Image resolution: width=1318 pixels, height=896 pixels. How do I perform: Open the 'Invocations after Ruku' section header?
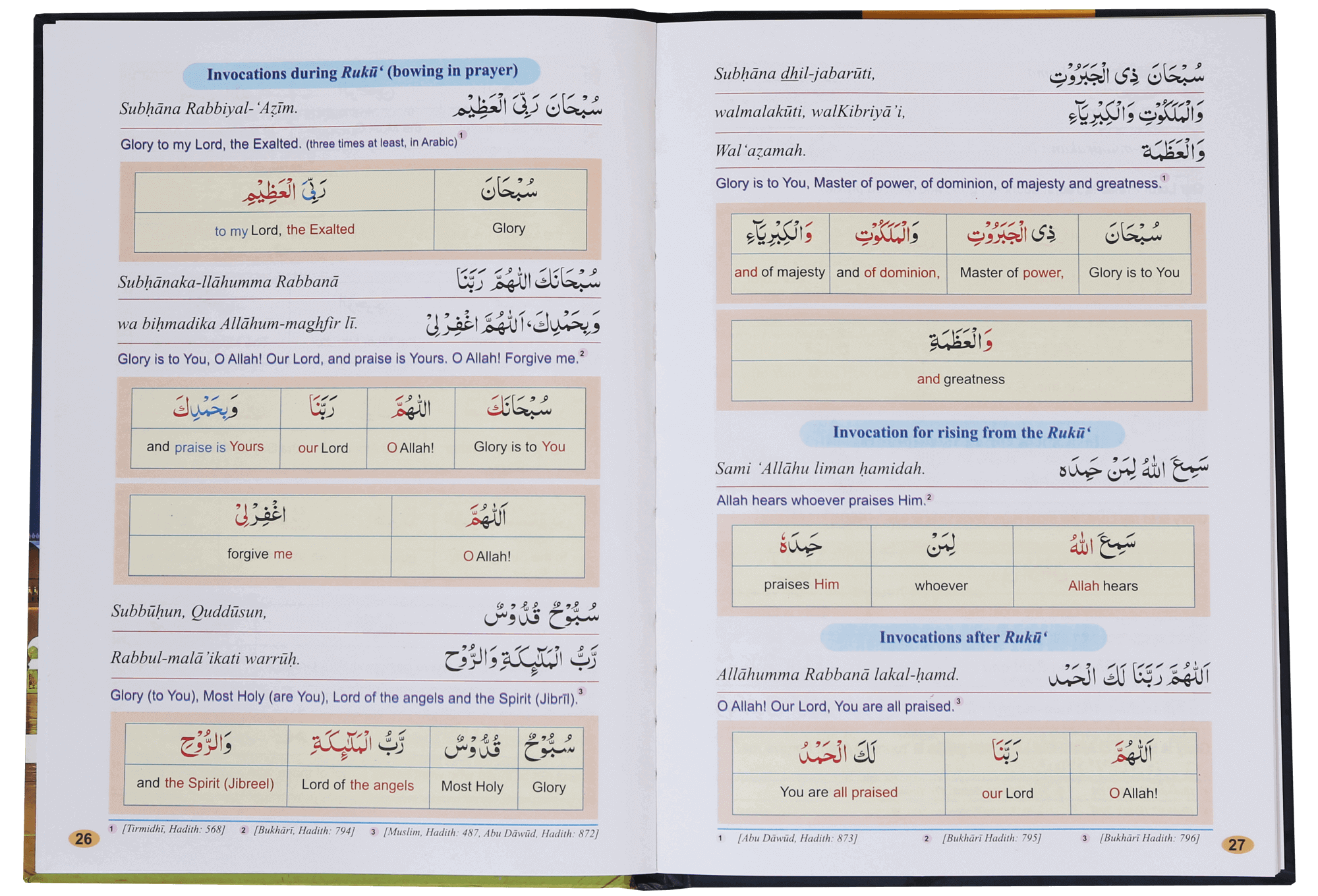[x=961, y=636]
